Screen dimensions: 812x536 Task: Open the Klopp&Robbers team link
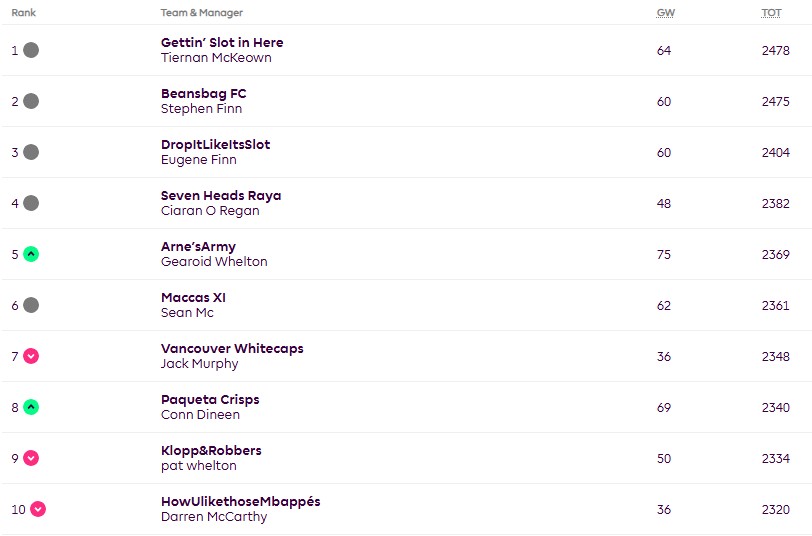coord(211,451)
